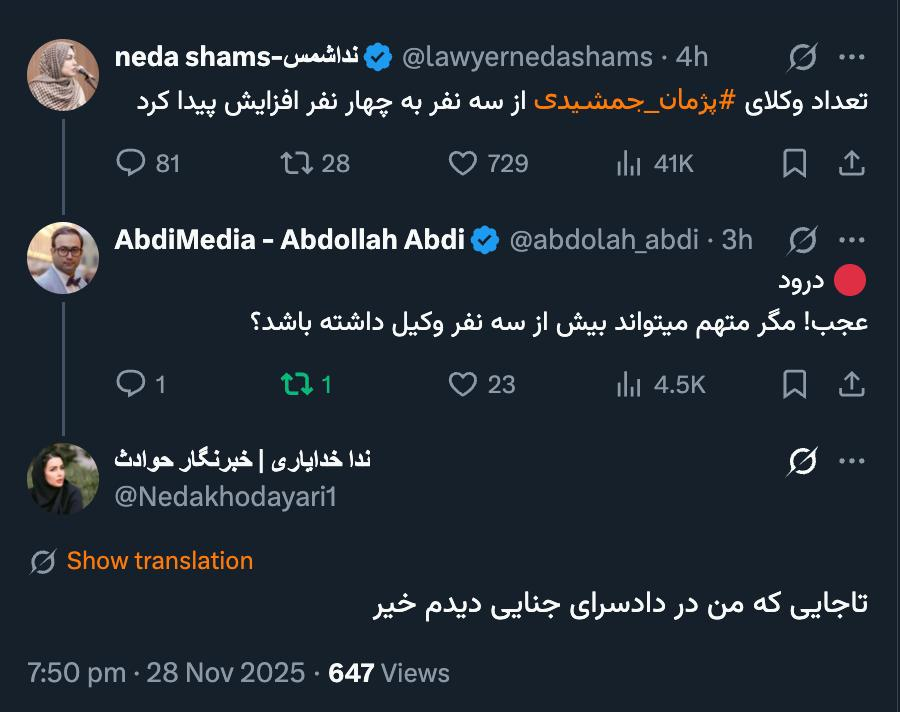This screenshot has width=900, height=712.
Task: Open more menu on Abdollah Abdi's tweet
Action: click(x=851, y=240)
